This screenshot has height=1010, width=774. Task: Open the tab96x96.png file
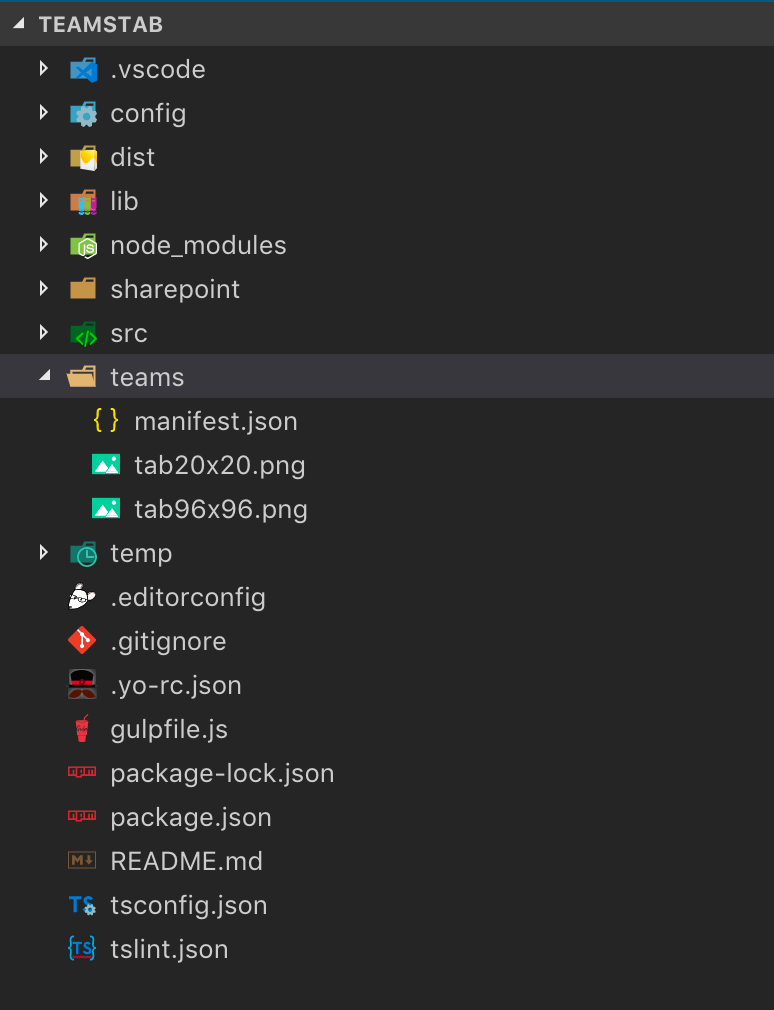(x=221, y=509)
